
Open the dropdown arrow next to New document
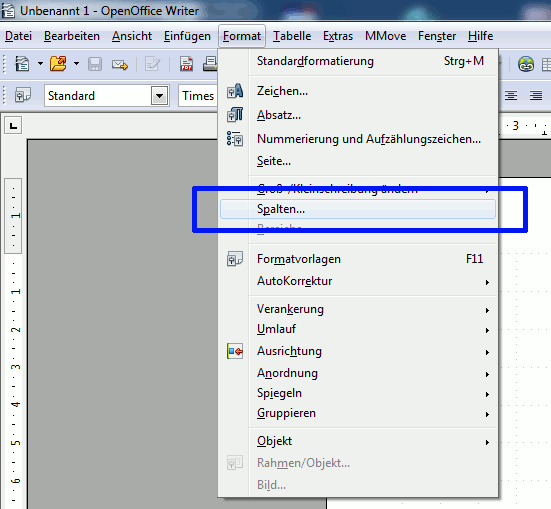click(x=40, y=64)
